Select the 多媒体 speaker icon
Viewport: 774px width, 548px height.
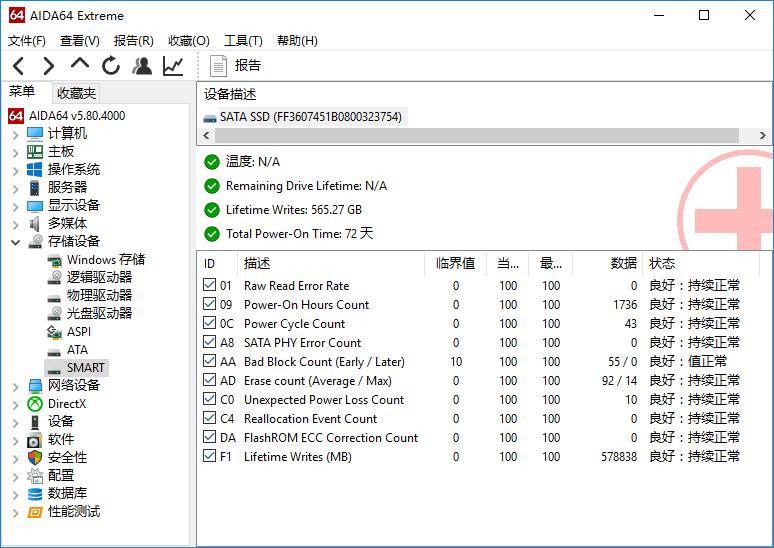pyautogui.click(x=34, y=224)
